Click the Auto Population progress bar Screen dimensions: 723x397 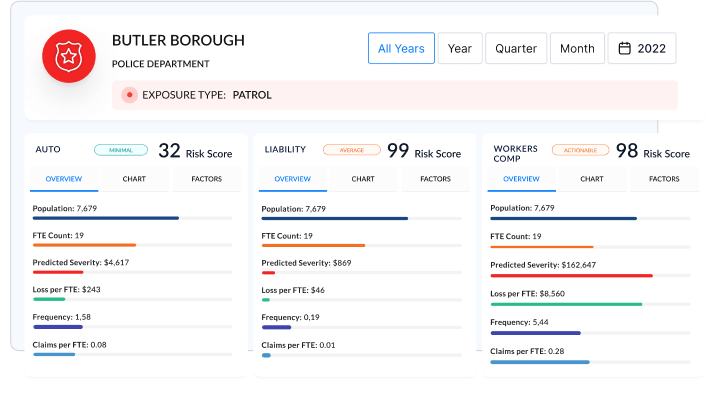[132, 218]
